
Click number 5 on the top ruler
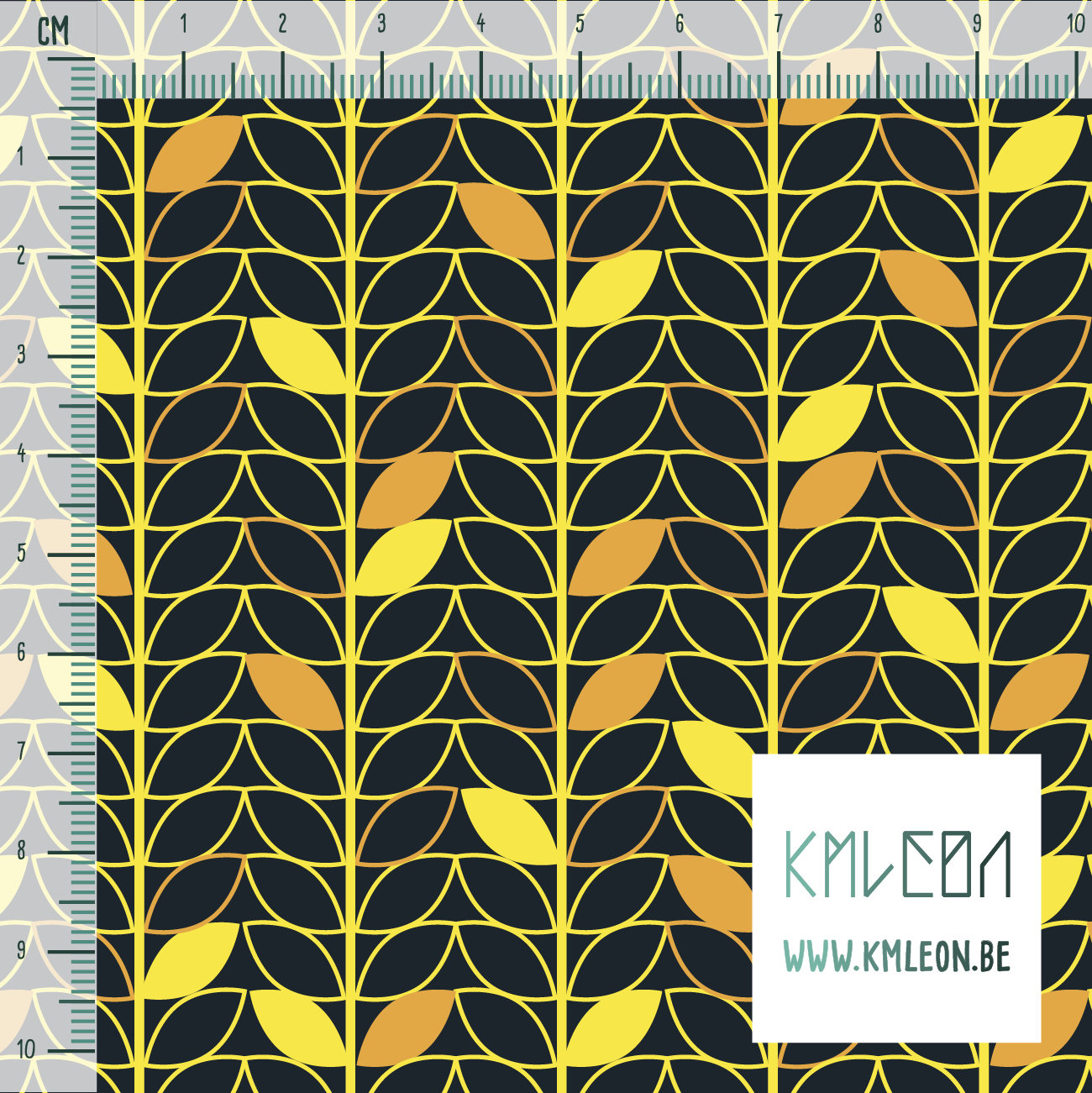(580, 24)
